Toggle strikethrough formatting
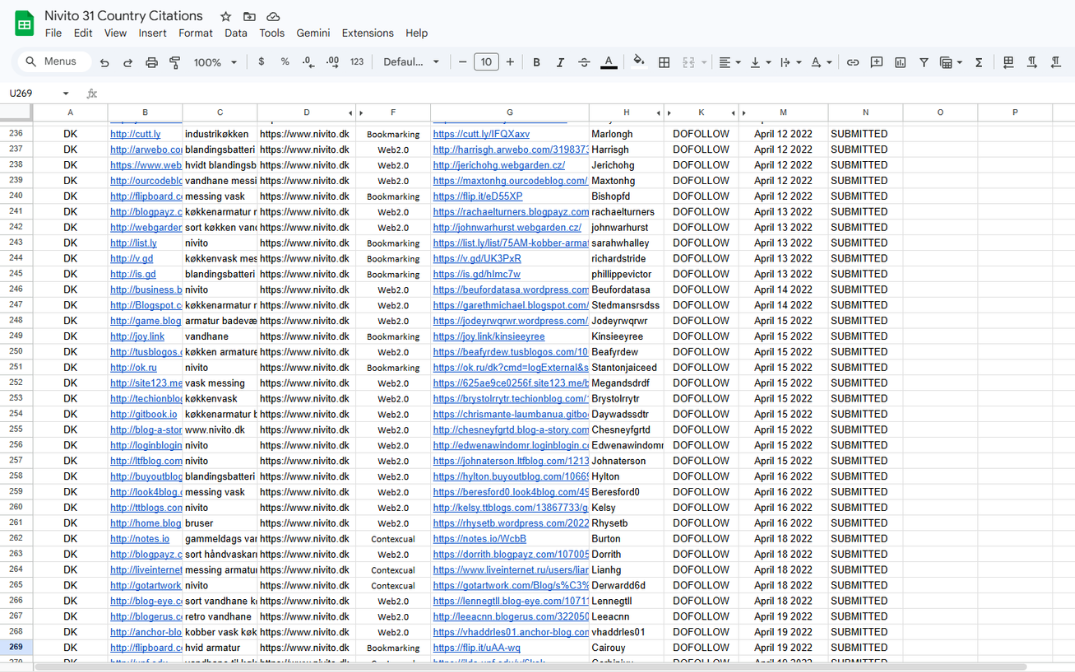The height and width of the screenshot is (672, 1075). tap(584, 62)
